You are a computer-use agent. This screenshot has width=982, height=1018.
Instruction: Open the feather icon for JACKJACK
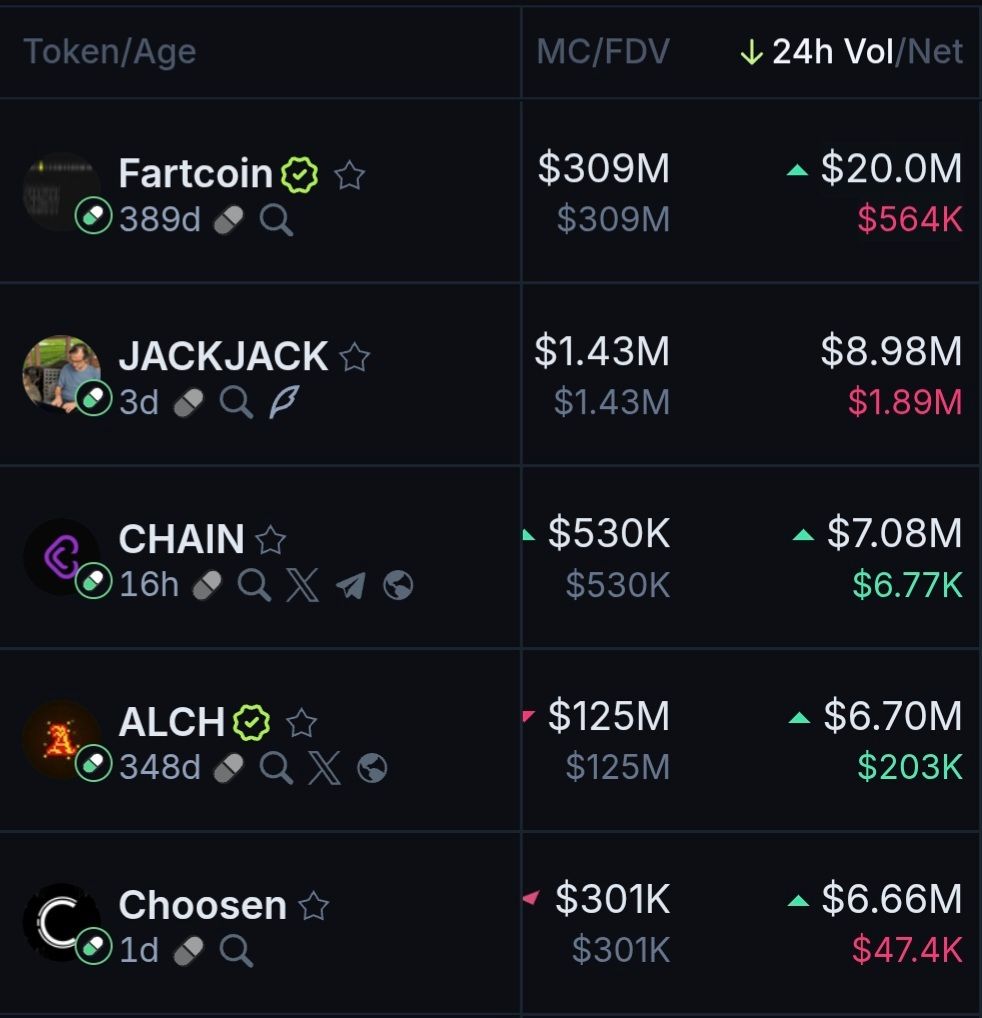coord(284,402)
